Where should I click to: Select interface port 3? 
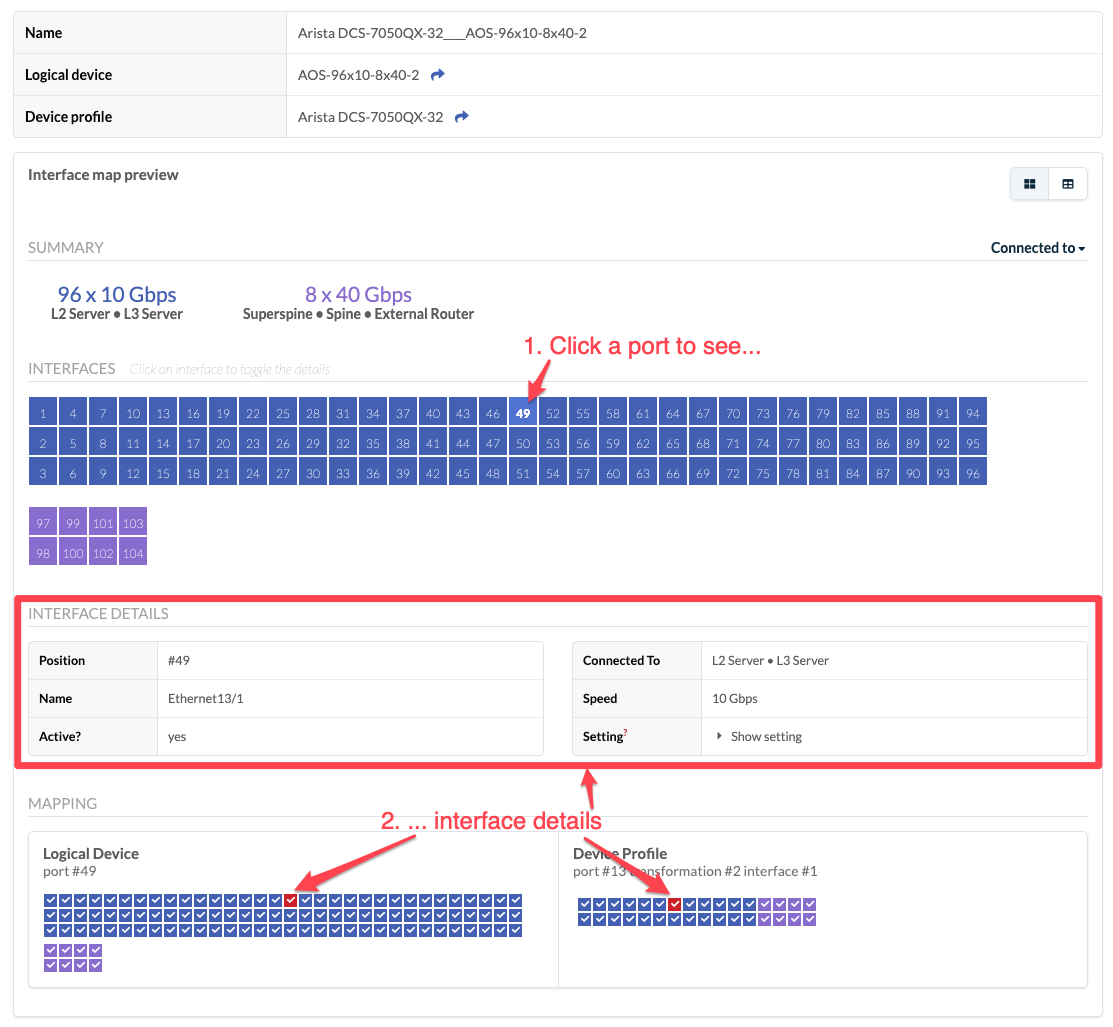tap(43, 473)
